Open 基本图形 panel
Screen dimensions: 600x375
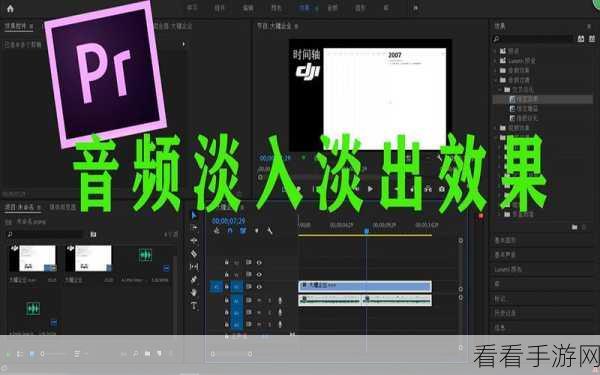coord(505,240)
